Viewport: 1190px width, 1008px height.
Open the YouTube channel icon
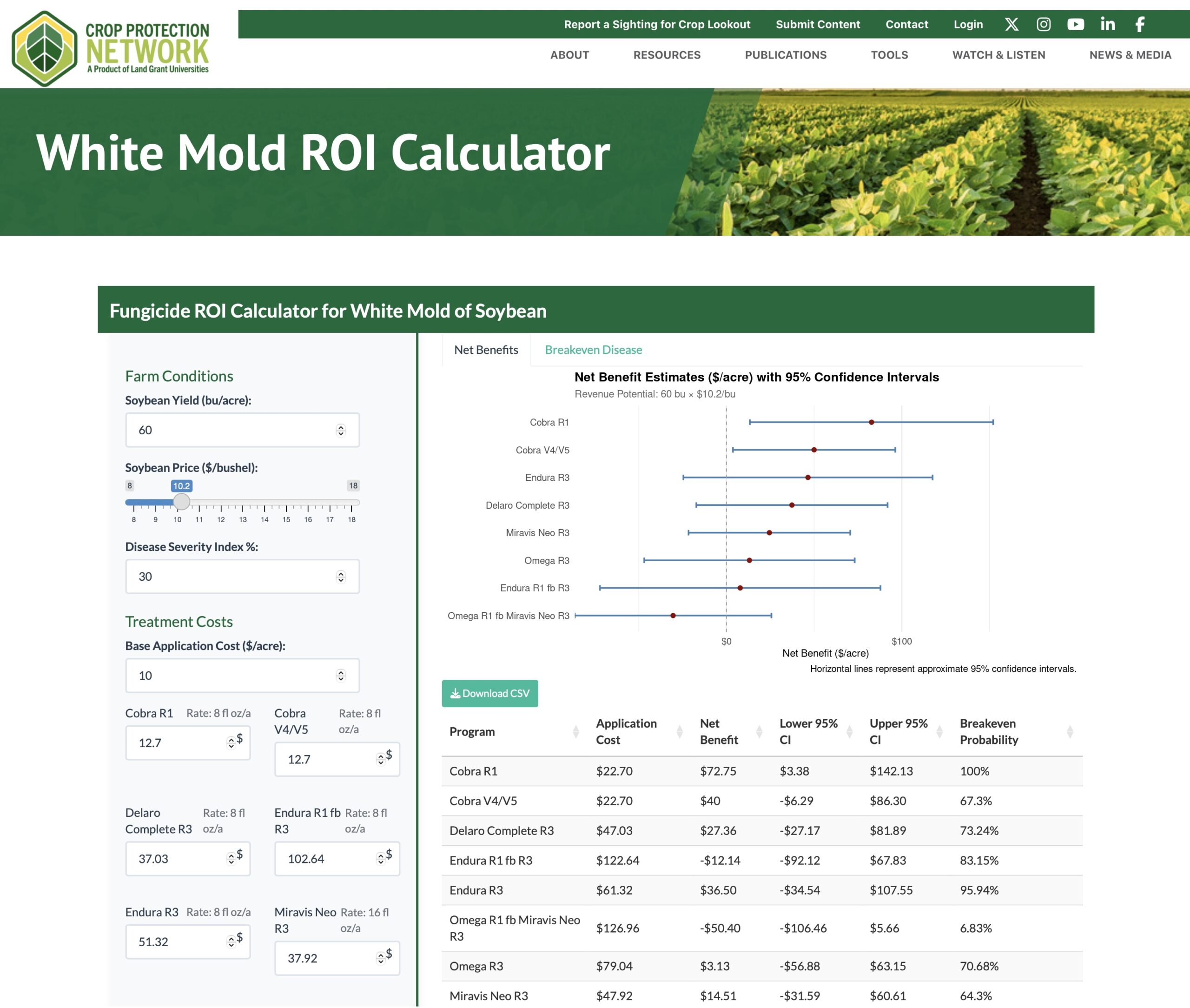click(x=1076, y=25)
